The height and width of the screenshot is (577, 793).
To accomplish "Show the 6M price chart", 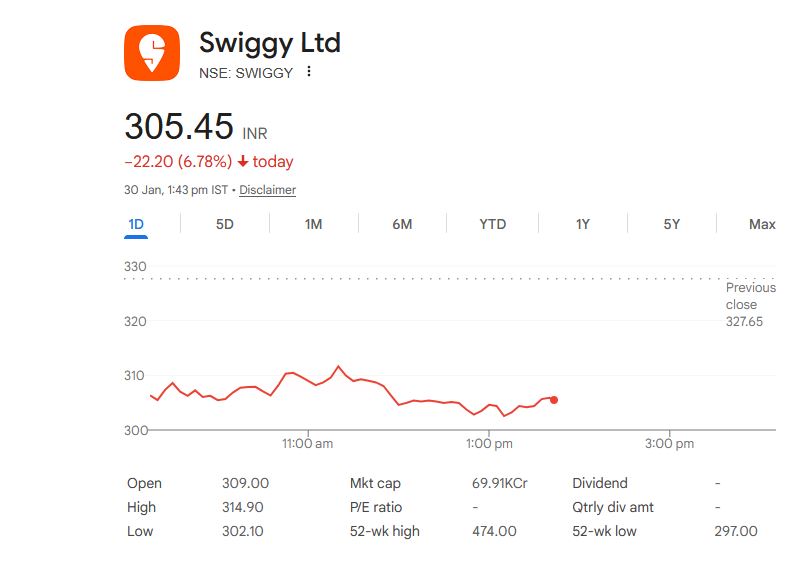I will pos(402,224).
